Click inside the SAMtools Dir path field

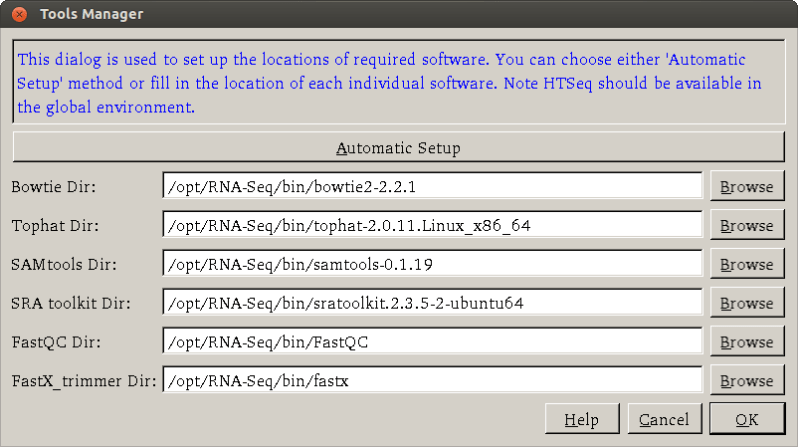(x=432, y=263)
